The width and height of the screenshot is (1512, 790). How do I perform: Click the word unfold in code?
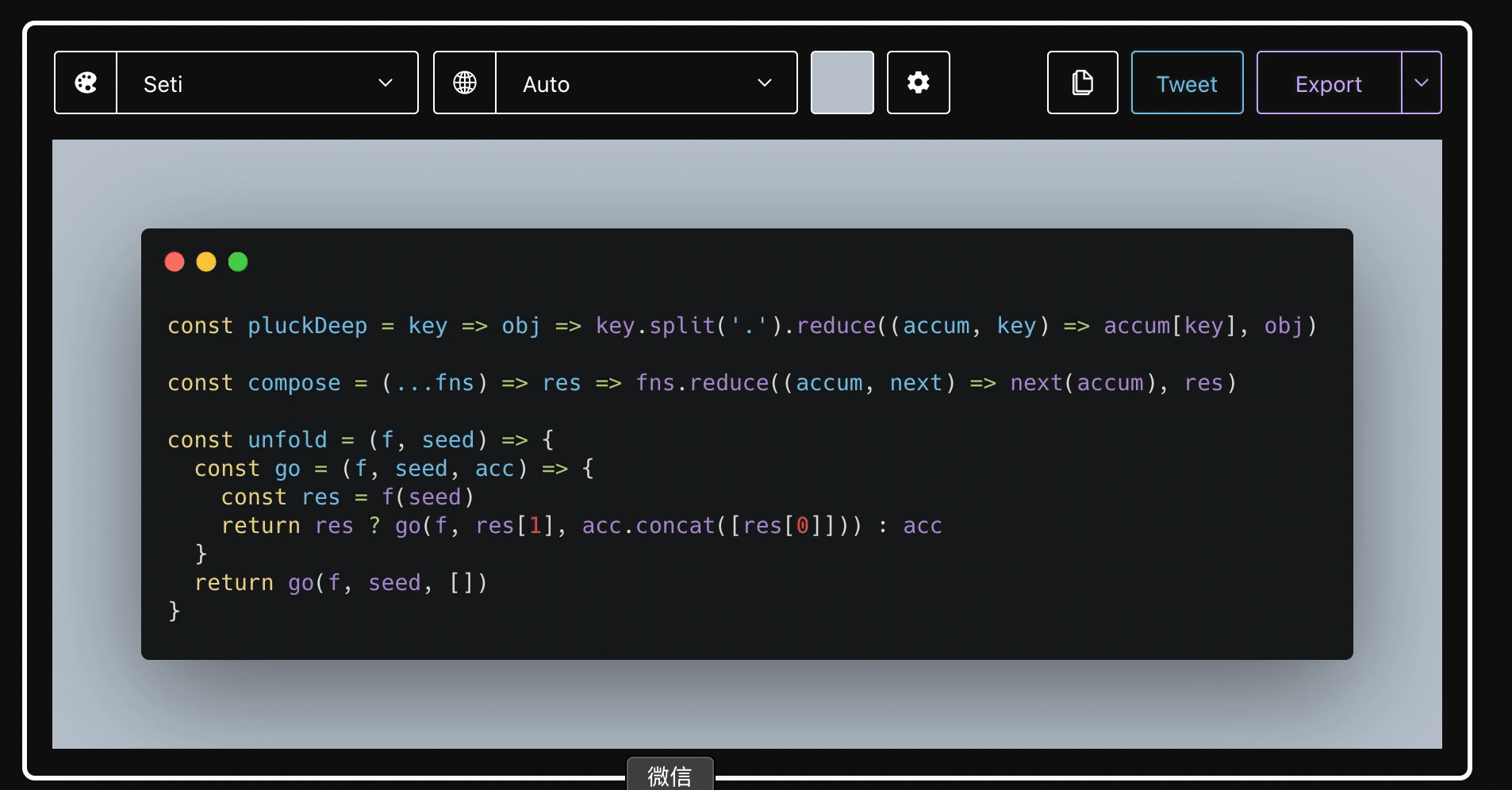[287, 440]
